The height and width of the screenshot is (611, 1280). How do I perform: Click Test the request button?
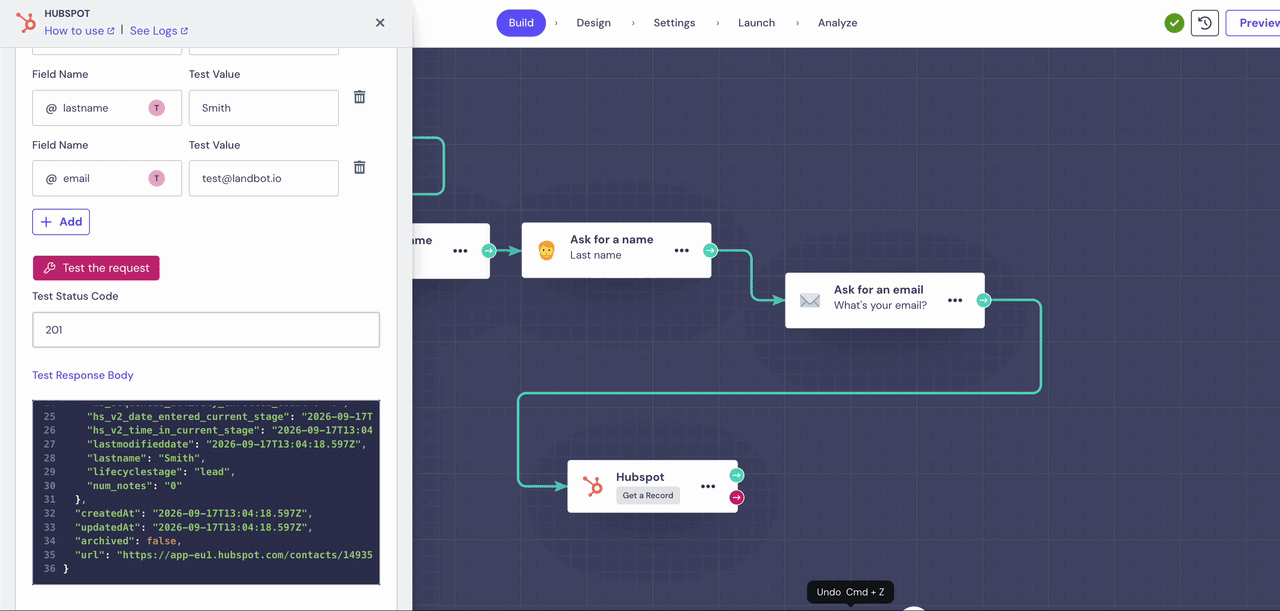[x=96, y=268]
